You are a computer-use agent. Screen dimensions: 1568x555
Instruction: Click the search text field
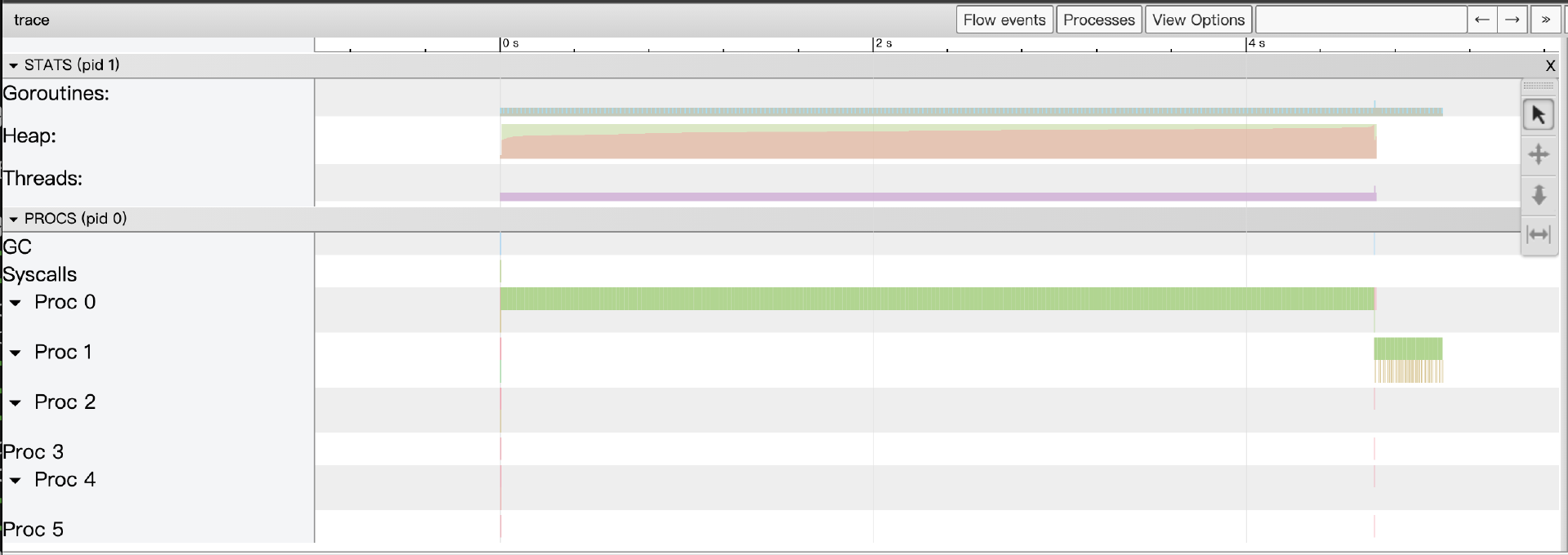[x=1361, y=20]
